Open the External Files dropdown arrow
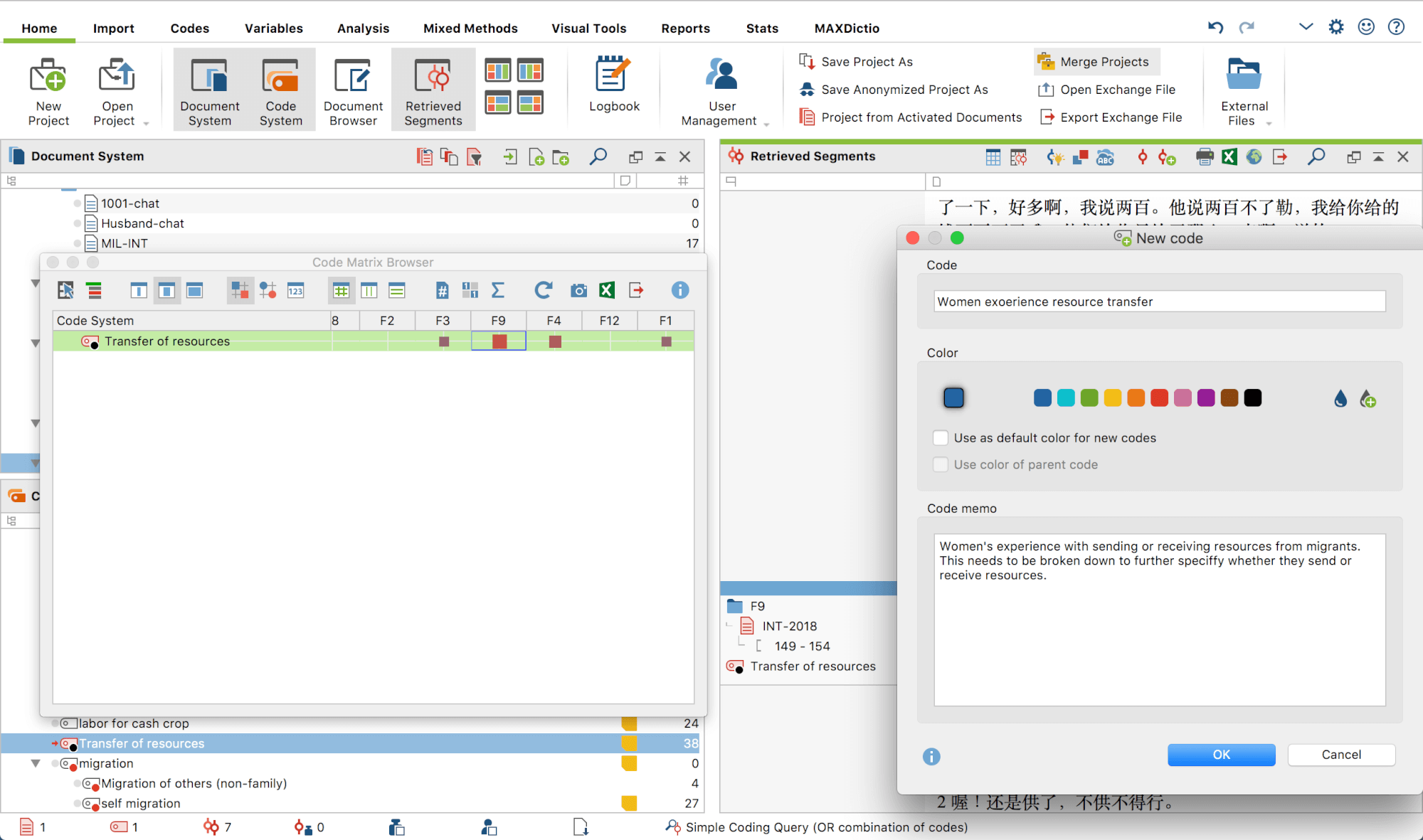 (1269, 123)
